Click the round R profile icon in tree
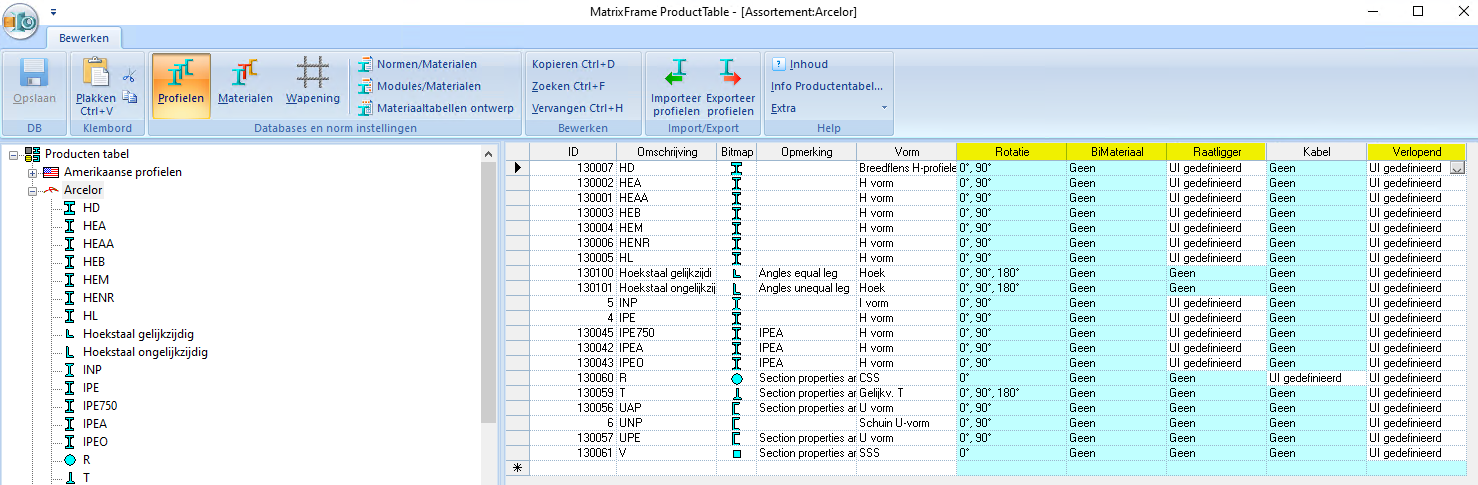This screenshot has height=485, width=1478. [x=70, y=460]
